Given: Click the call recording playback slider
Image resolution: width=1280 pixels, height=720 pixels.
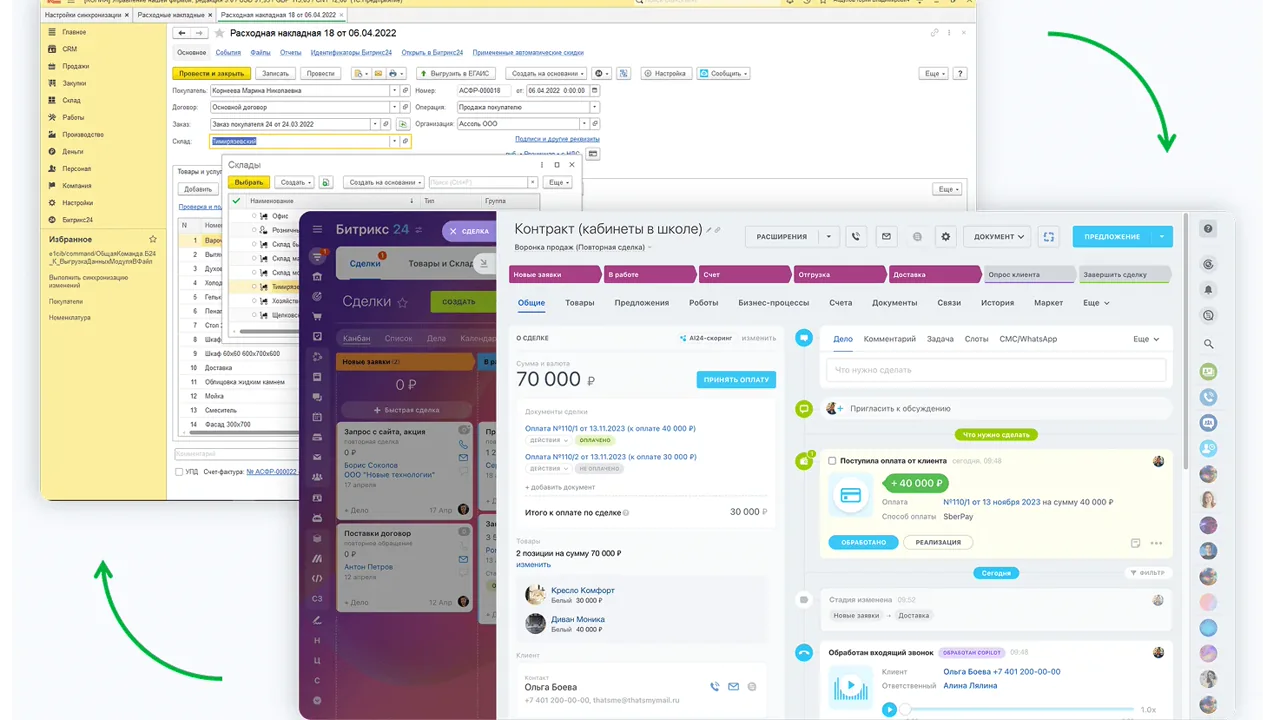Looking at the screenshot, I should [x=1017, y=709].
